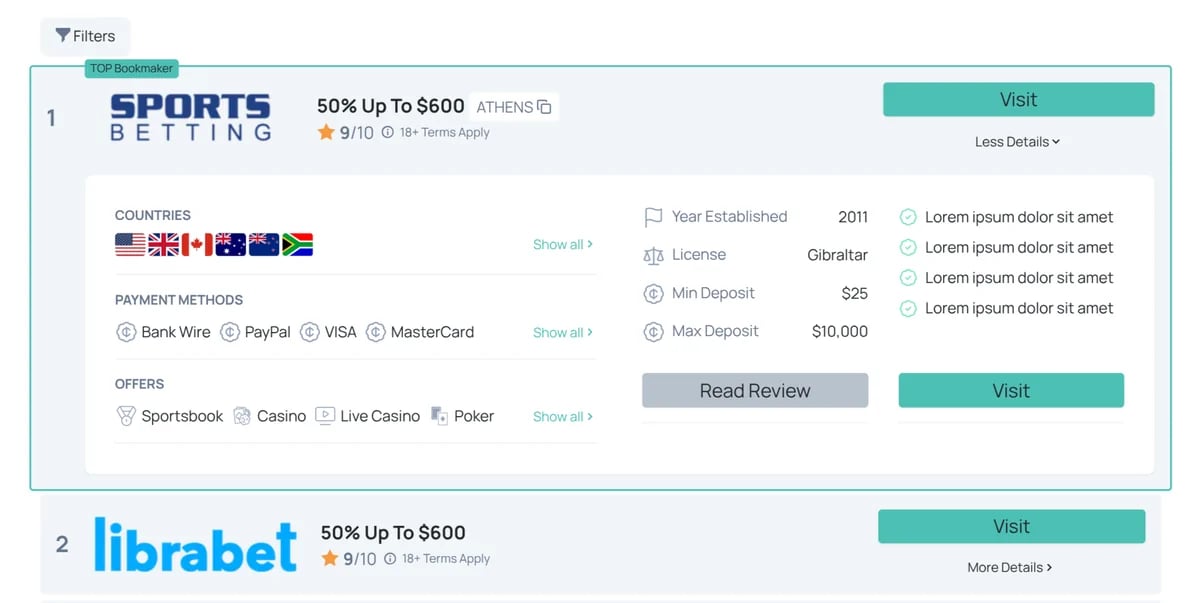Show all countries

563,244
